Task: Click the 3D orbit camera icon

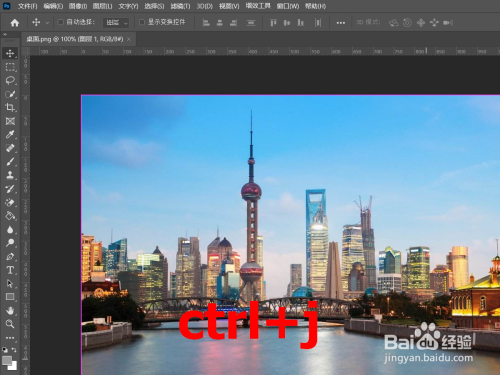Action: coord(394,23)
